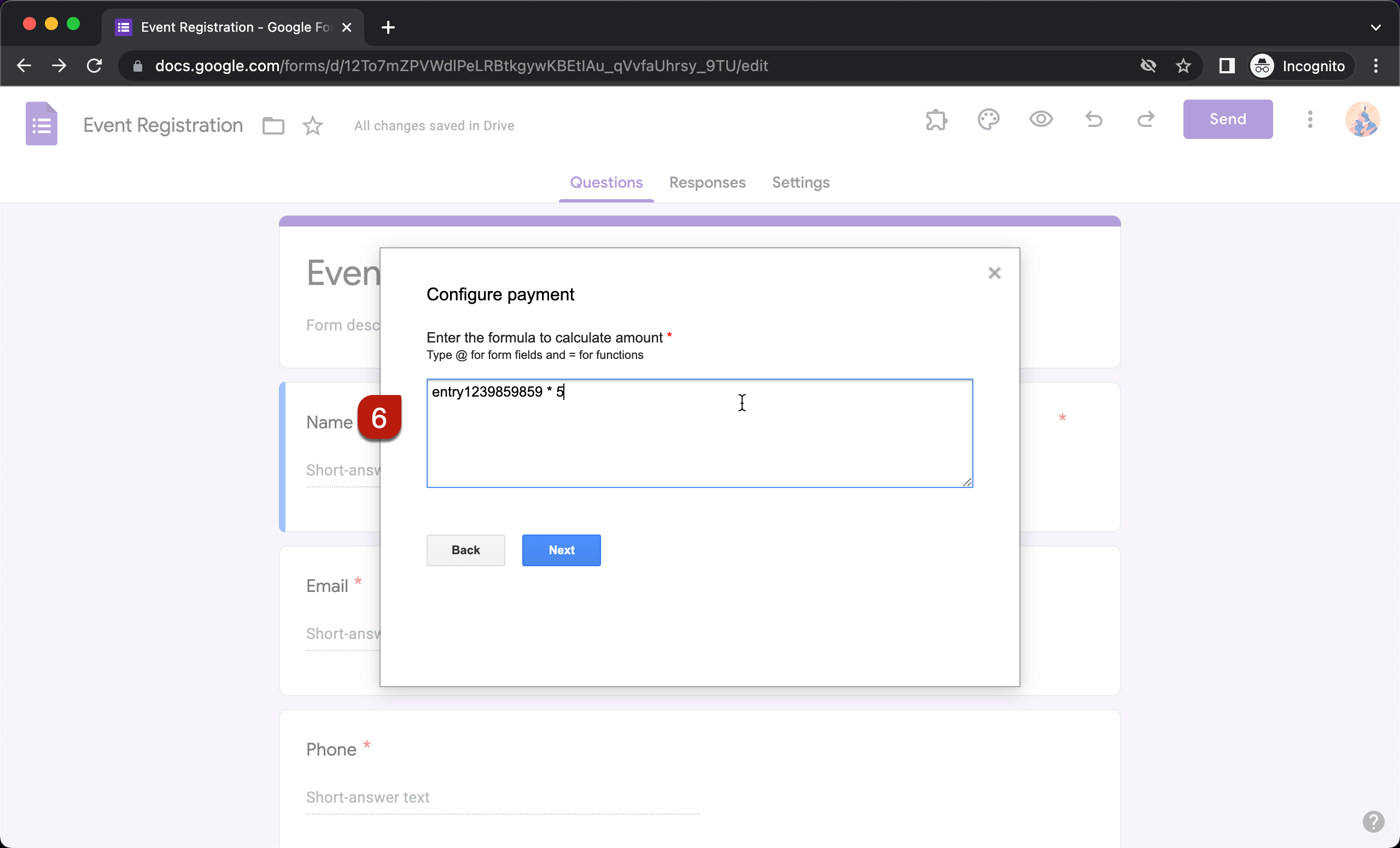Click the Google Forms document logo

(x=41, y=124)
